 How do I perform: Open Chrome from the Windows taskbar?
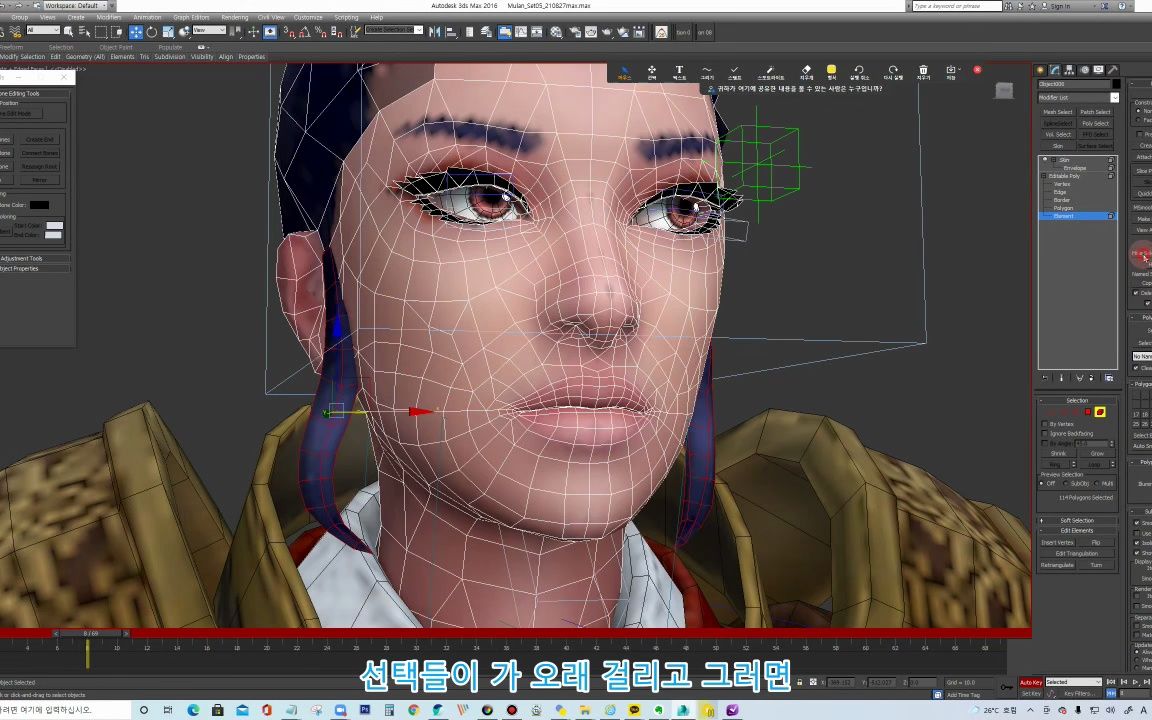(x=413, y=712)
